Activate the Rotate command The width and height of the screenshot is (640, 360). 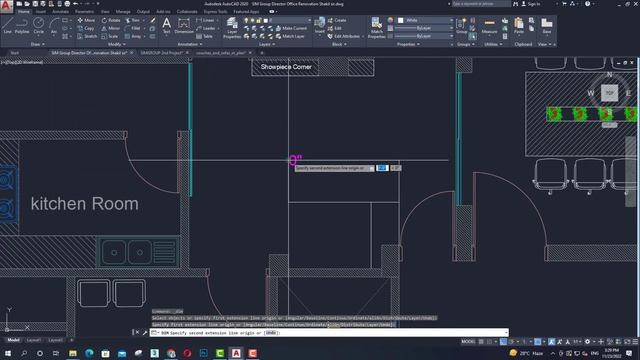coord(111,20)
